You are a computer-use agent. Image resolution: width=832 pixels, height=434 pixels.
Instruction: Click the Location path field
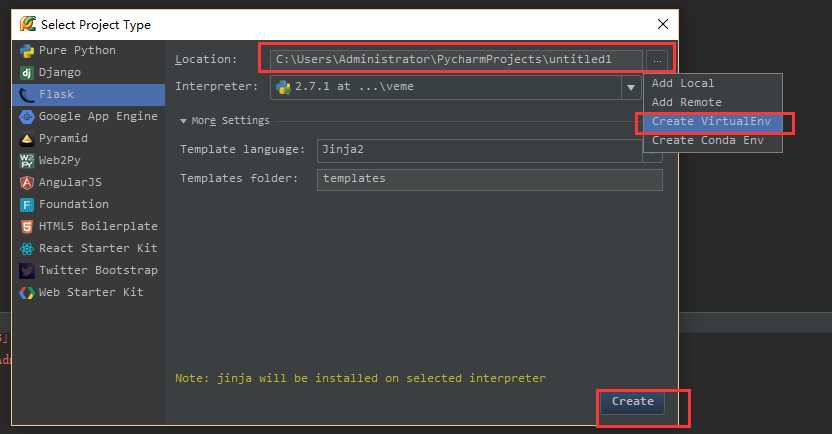tap(456, 59)
